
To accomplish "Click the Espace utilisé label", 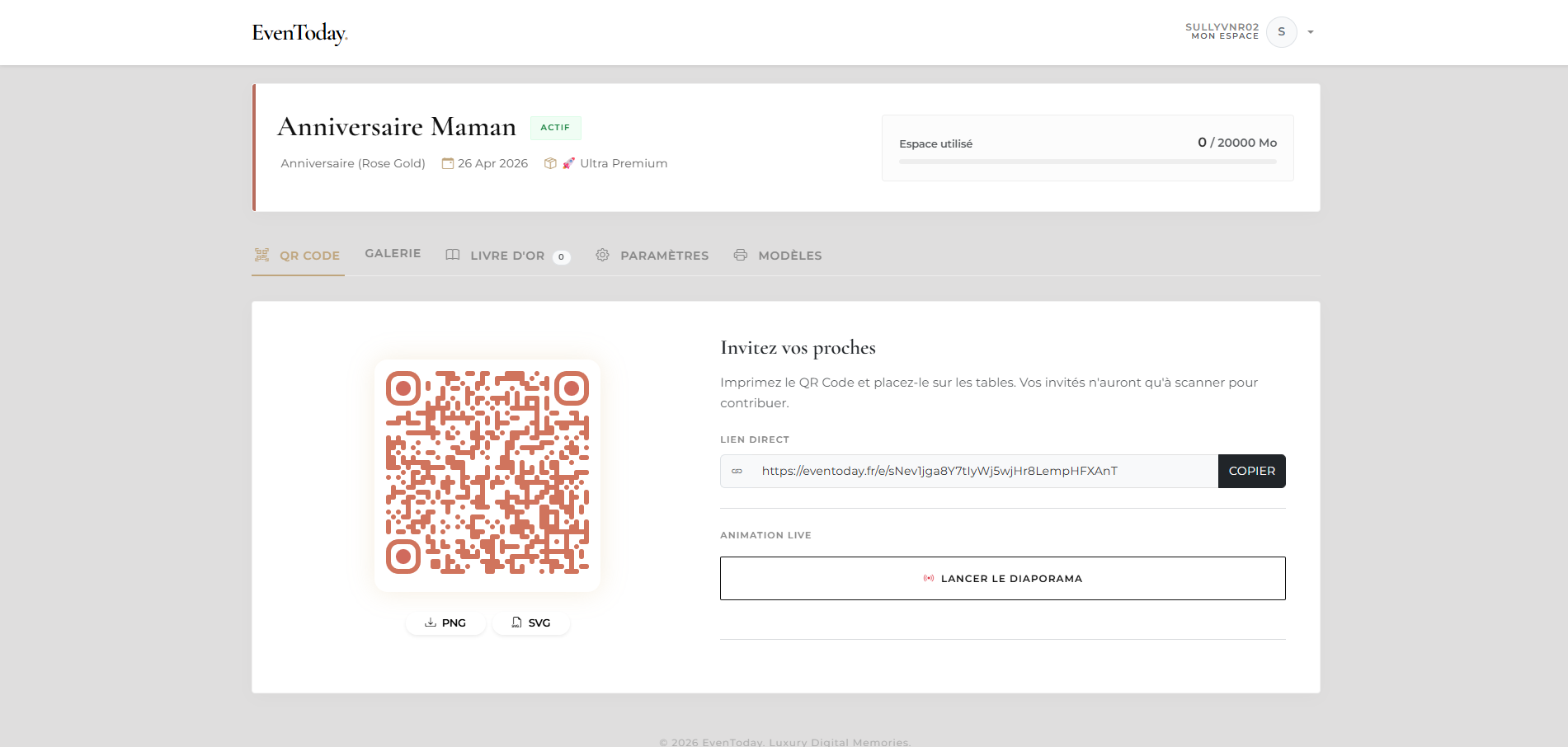I will pos(935,143).
